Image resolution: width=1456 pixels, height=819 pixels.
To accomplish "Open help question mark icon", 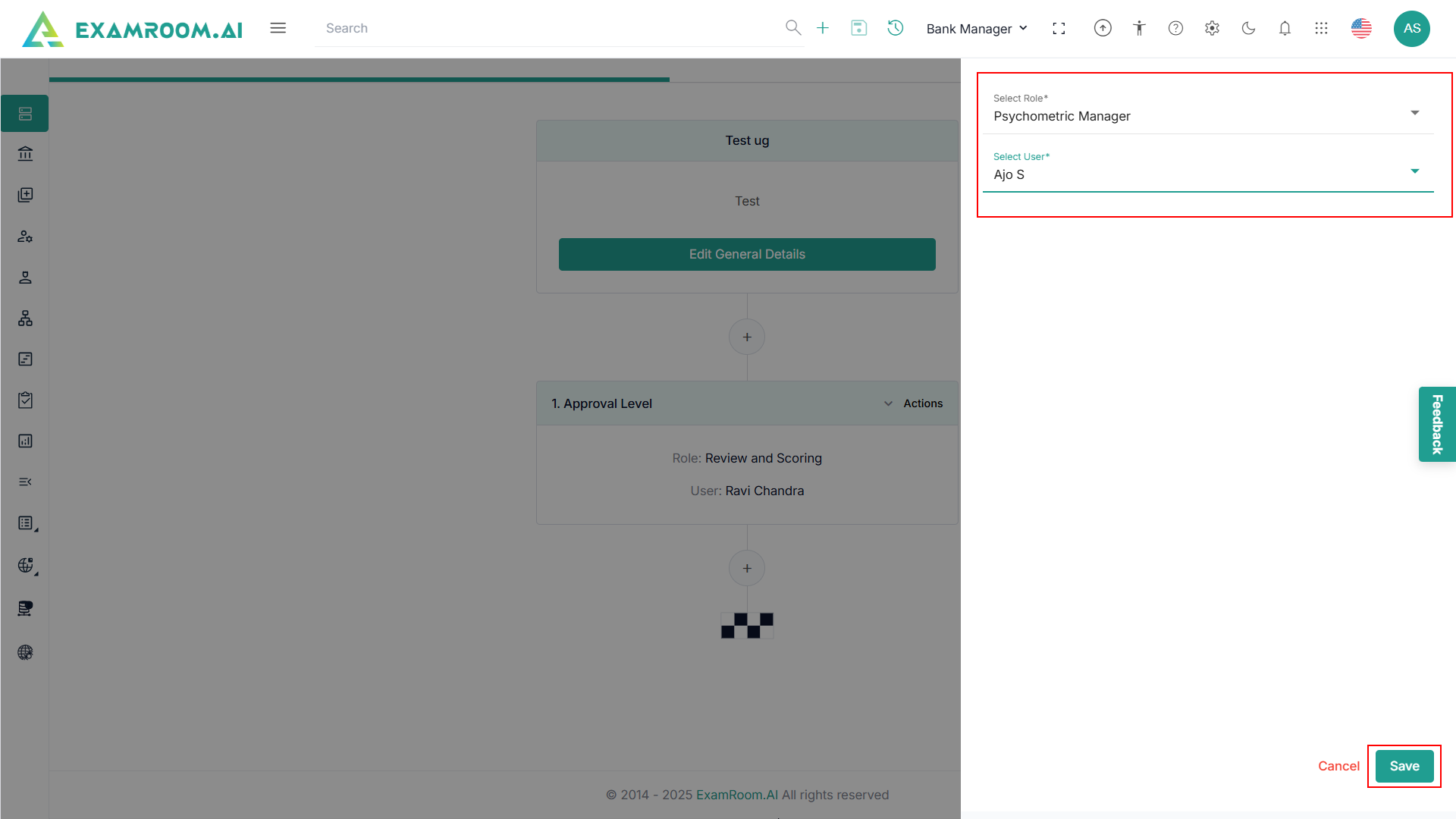I will point(1175,28).
